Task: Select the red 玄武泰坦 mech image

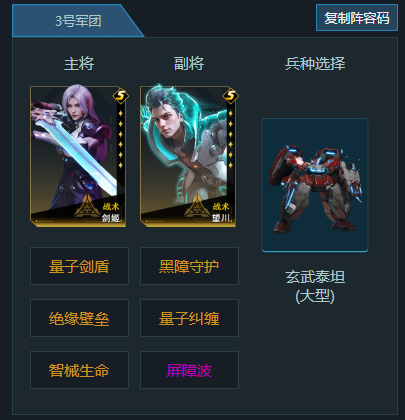Action: [x=315, y=185]
